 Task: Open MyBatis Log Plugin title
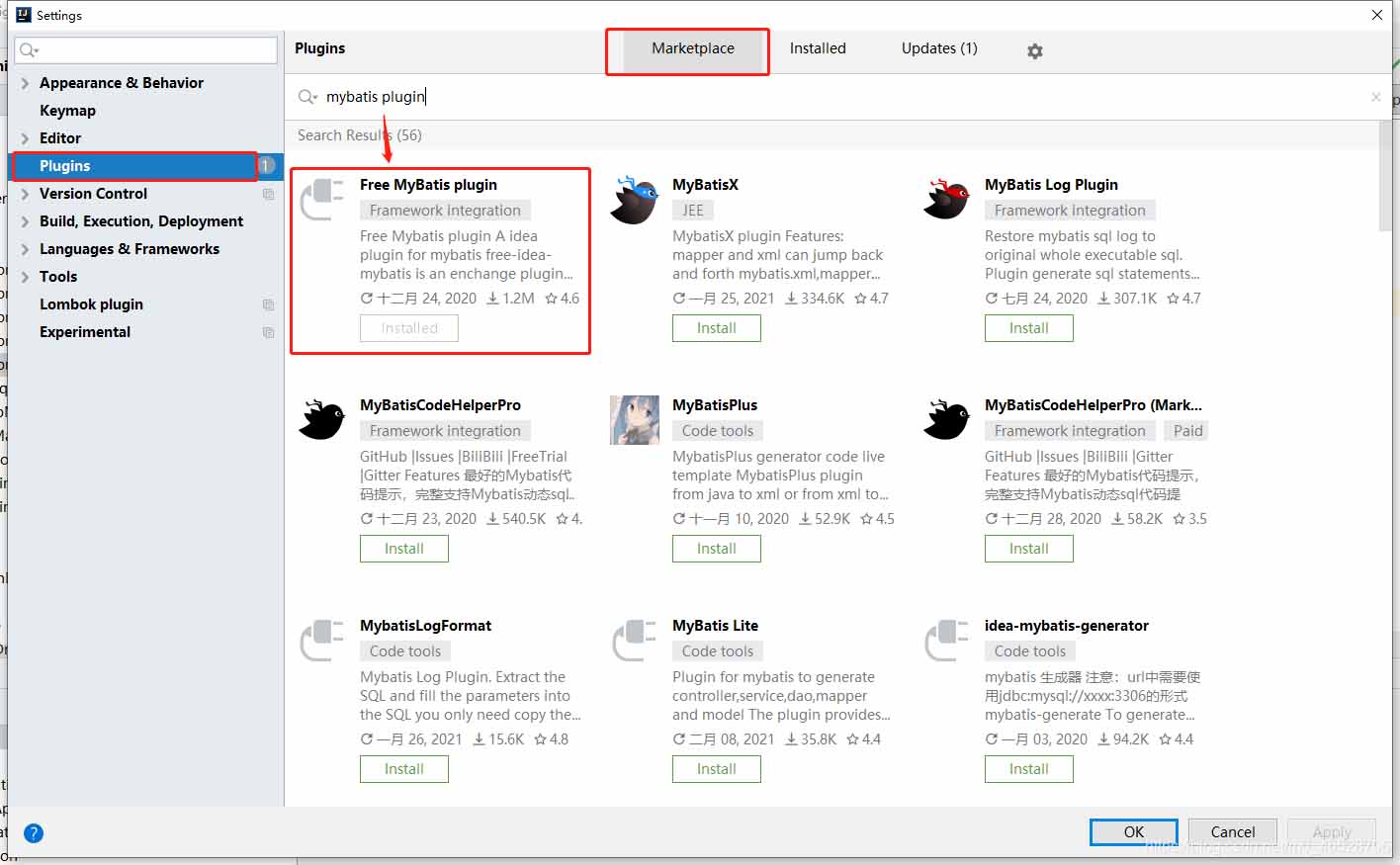pos(1051,185)
